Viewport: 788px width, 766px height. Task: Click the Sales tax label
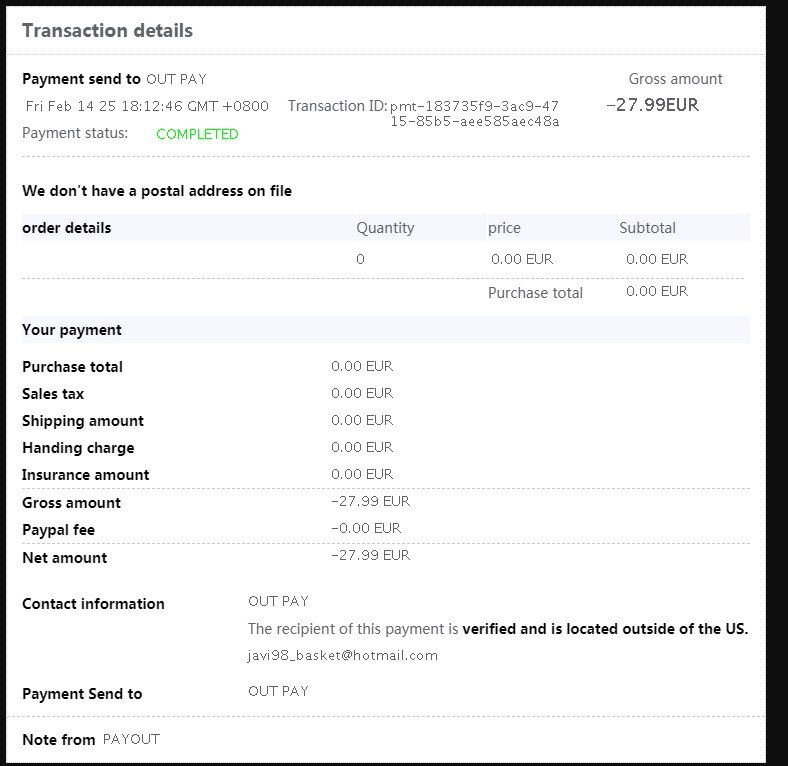coord(53,394)
